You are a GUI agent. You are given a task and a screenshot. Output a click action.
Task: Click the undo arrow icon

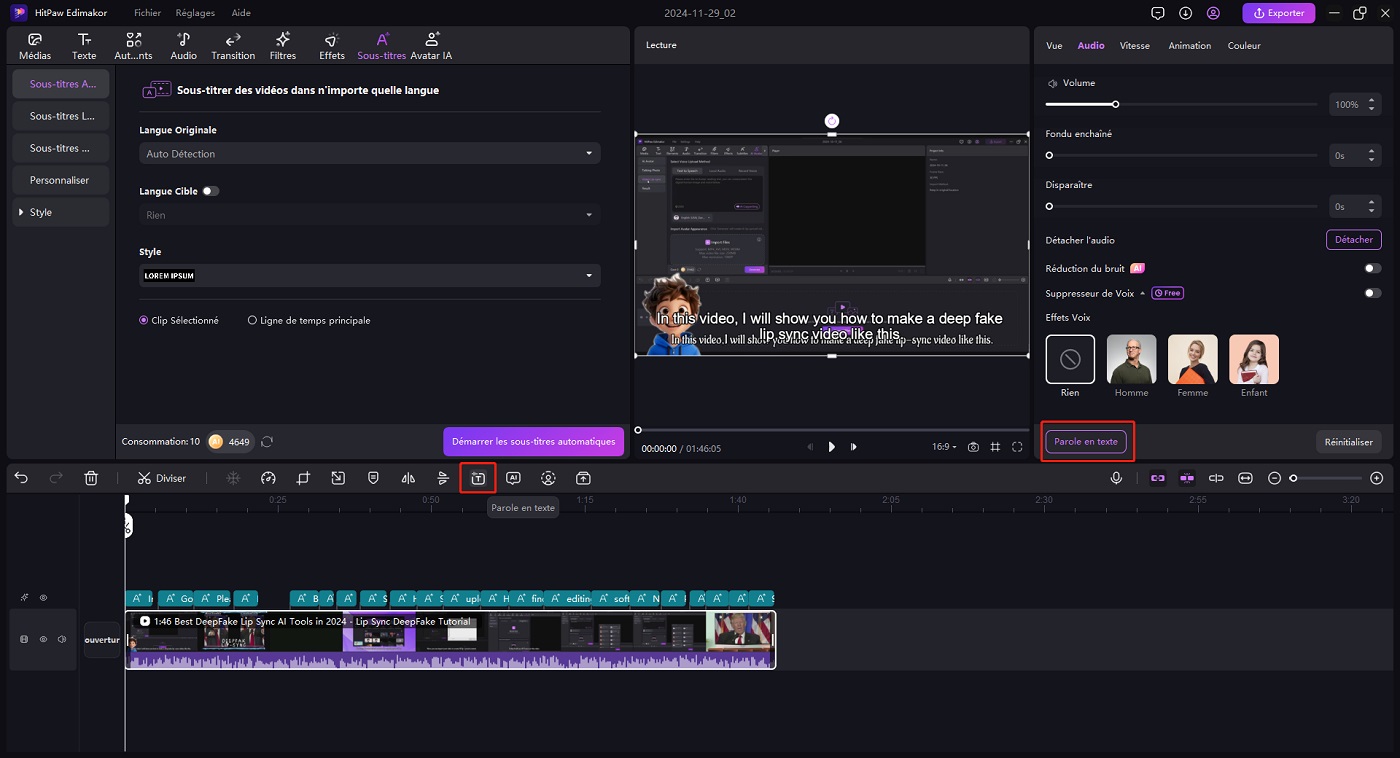pyautogui.click(x=21, y=478)
